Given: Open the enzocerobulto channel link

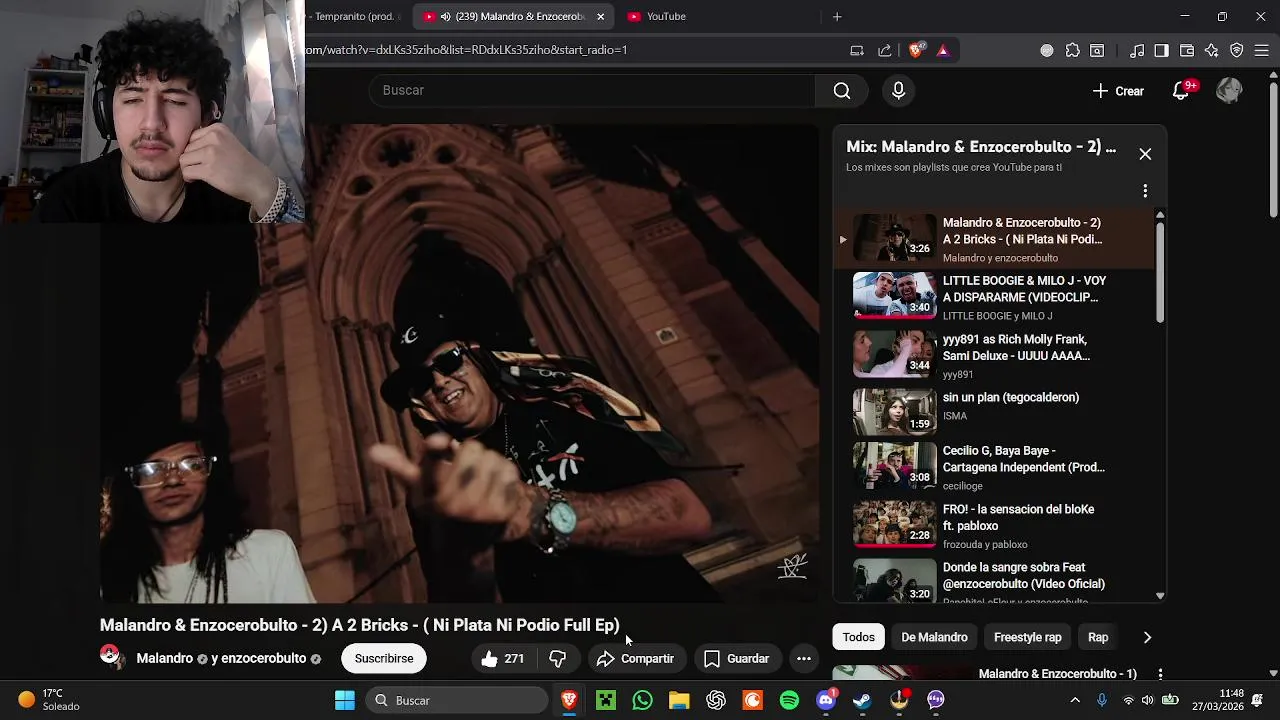Looking at the screenshot, I should pyautogui.click(x=263, y=659).
